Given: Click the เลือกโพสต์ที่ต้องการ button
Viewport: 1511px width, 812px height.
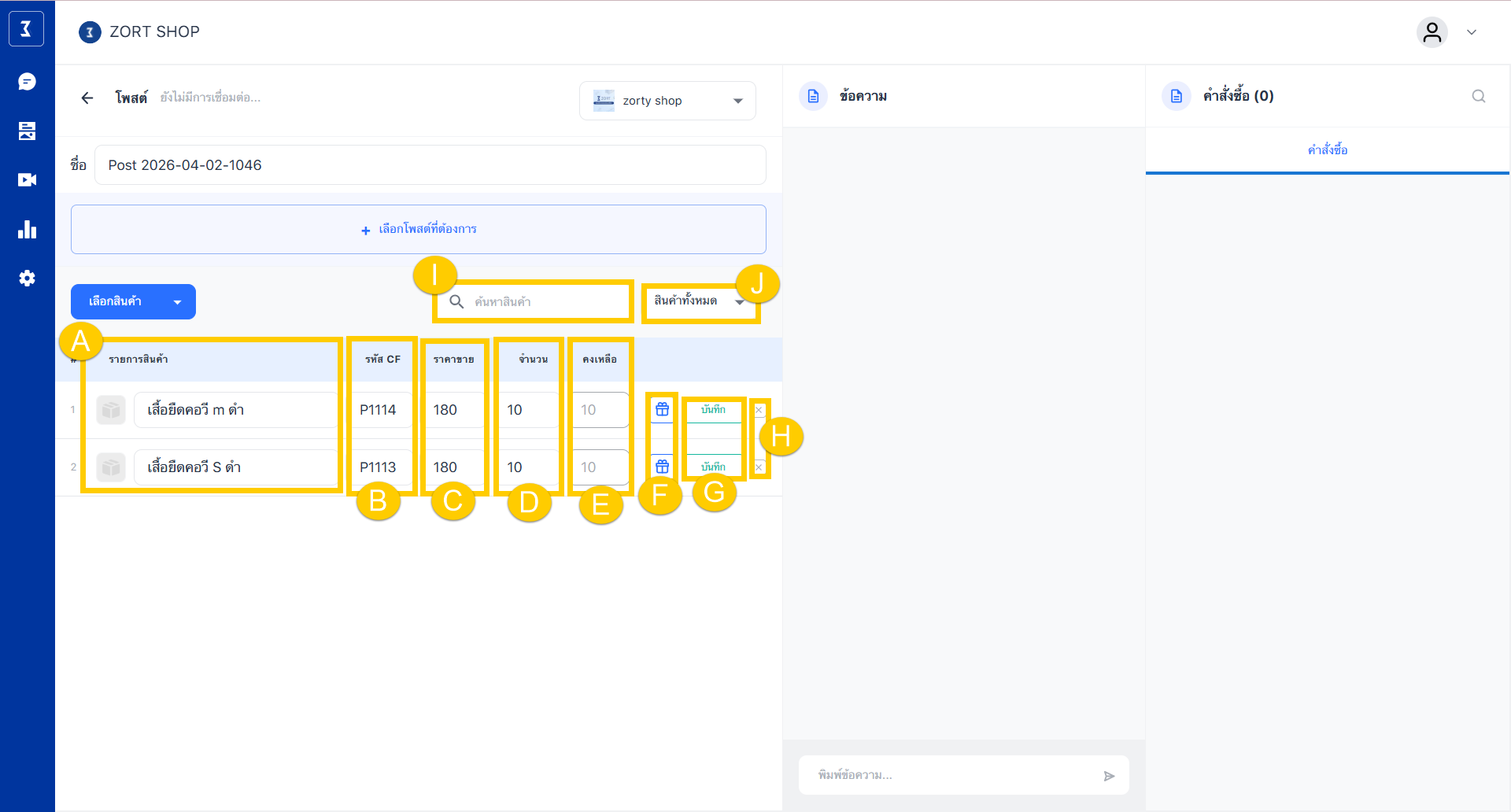Looking at the screenshot, I should pos(419,229).
